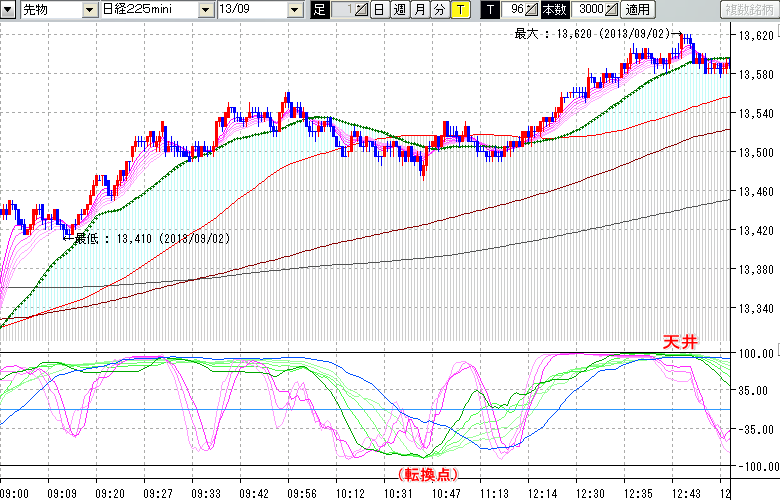Screen dimensions: 780x500
Task: Click the small menu icon left of 先物
Action: tap(8, 9)
